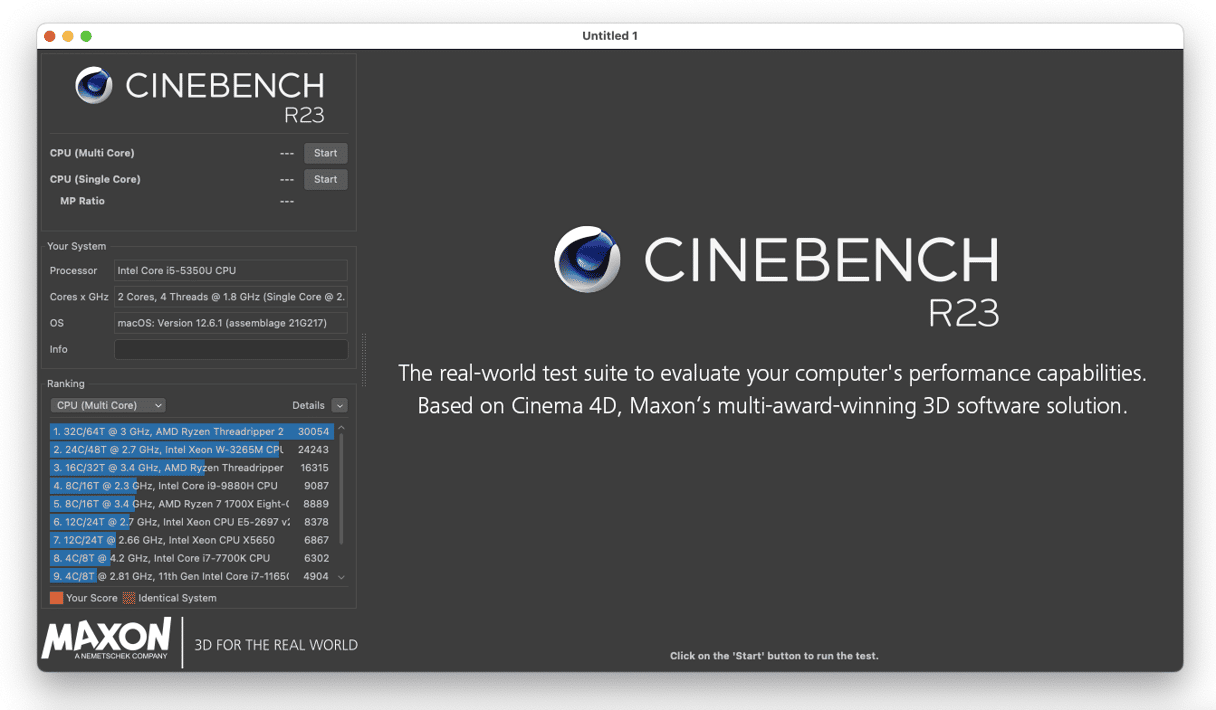
Task: Open the CPU (Multi Core) ranking dropdown
Action: click(108, 405)
